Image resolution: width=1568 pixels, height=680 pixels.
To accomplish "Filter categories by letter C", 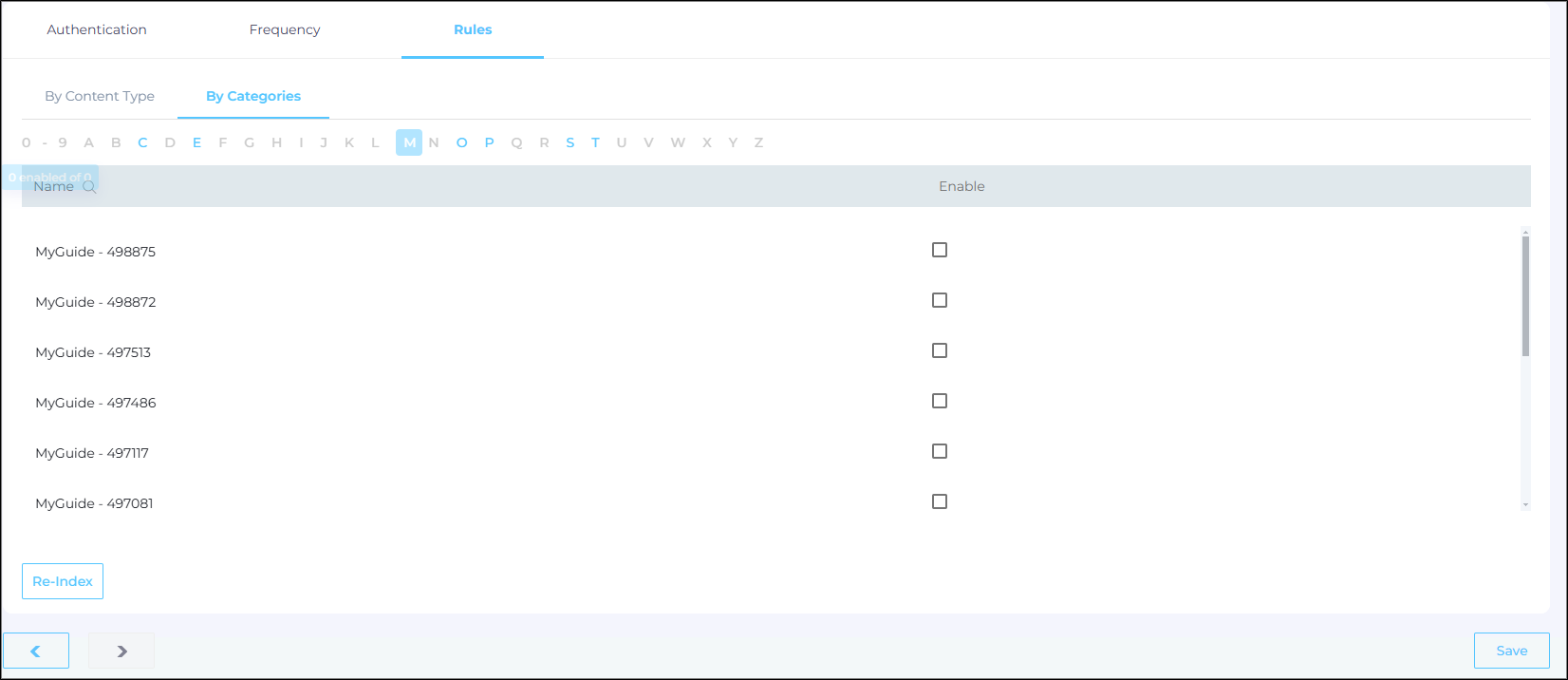I will tap(142, 142).
